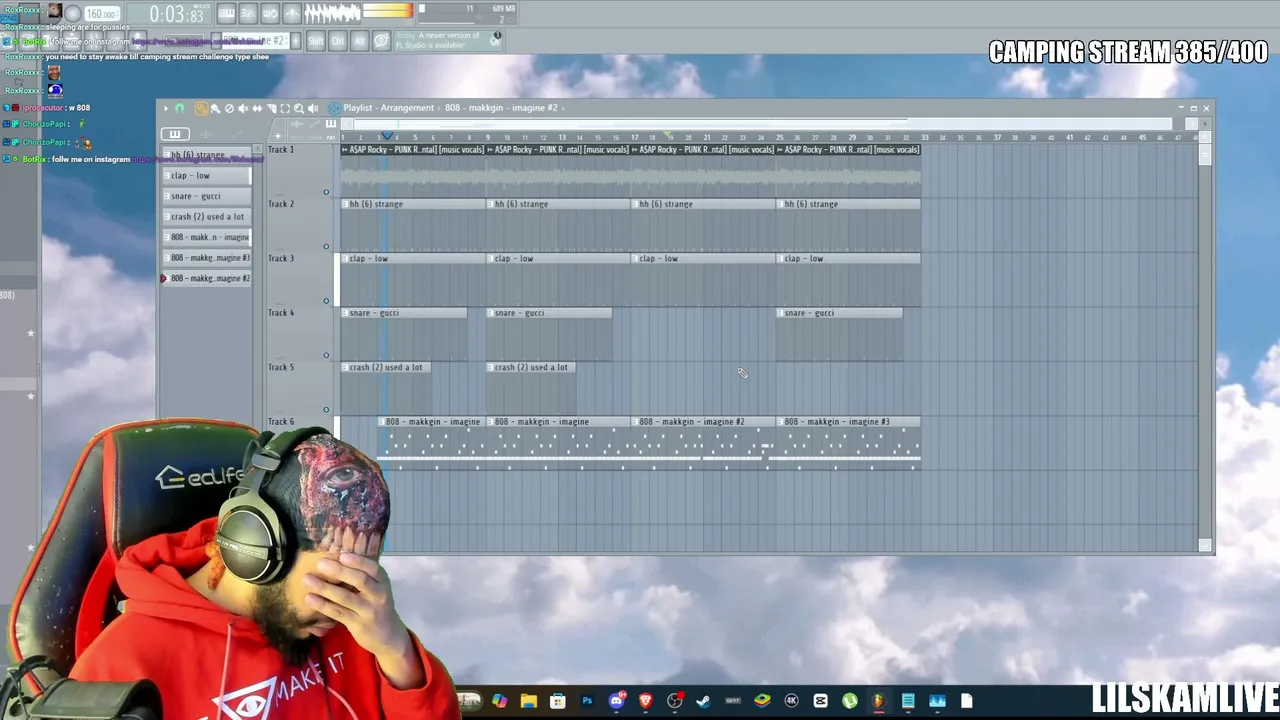This screenshot has width=1280, height=720.
Task: Open Discord from the taskbar
Action: coord(616,701)
